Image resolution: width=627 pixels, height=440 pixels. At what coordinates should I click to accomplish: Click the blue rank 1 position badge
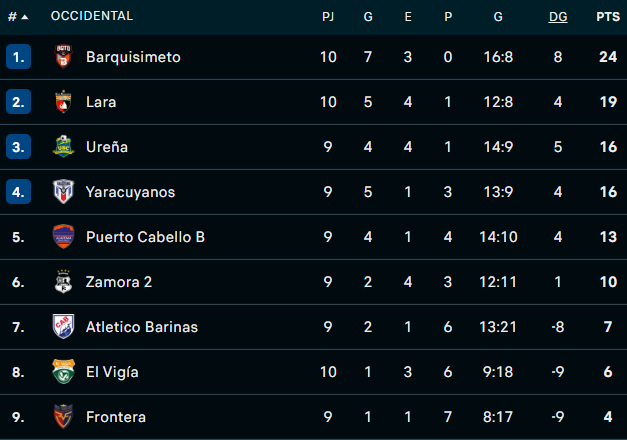coord(19,57)
